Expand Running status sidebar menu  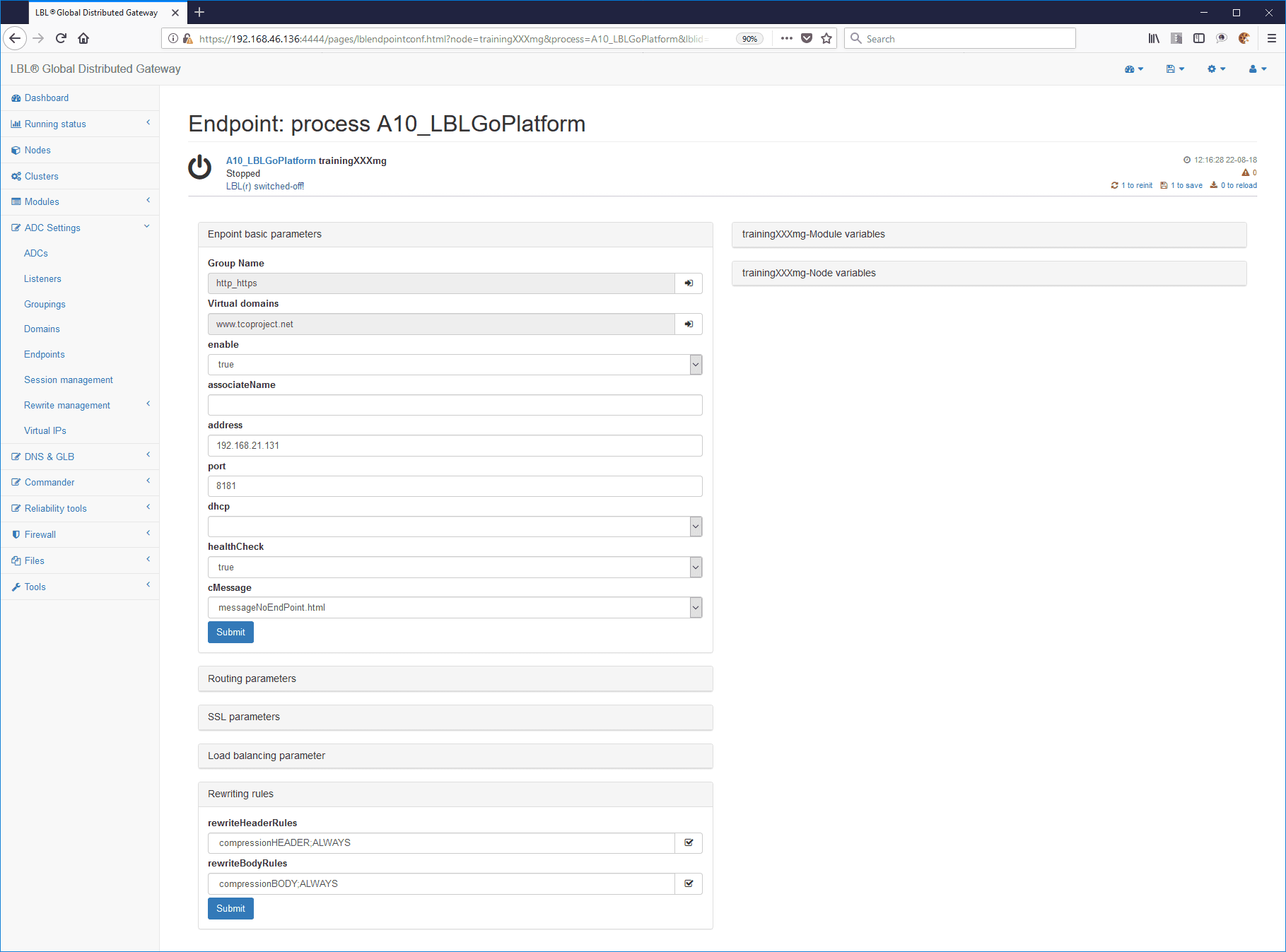(79, 124)
